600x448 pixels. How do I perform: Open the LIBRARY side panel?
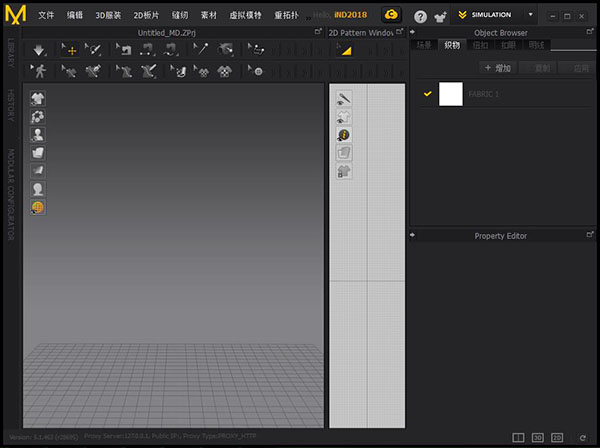click(11, 53)
